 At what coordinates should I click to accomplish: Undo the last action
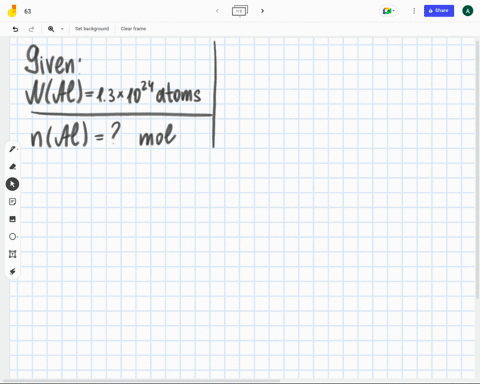[15, 29]
